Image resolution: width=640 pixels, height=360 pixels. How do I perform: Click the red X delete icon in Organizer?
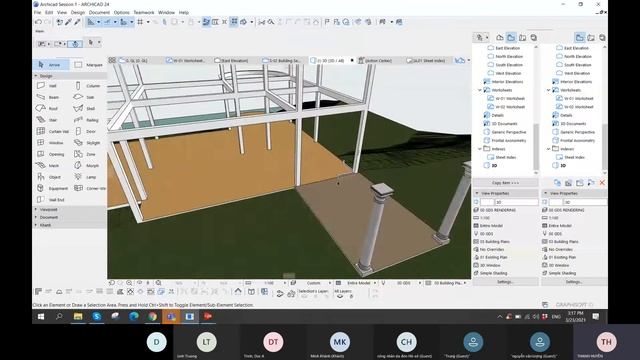(x=602, y=183)
